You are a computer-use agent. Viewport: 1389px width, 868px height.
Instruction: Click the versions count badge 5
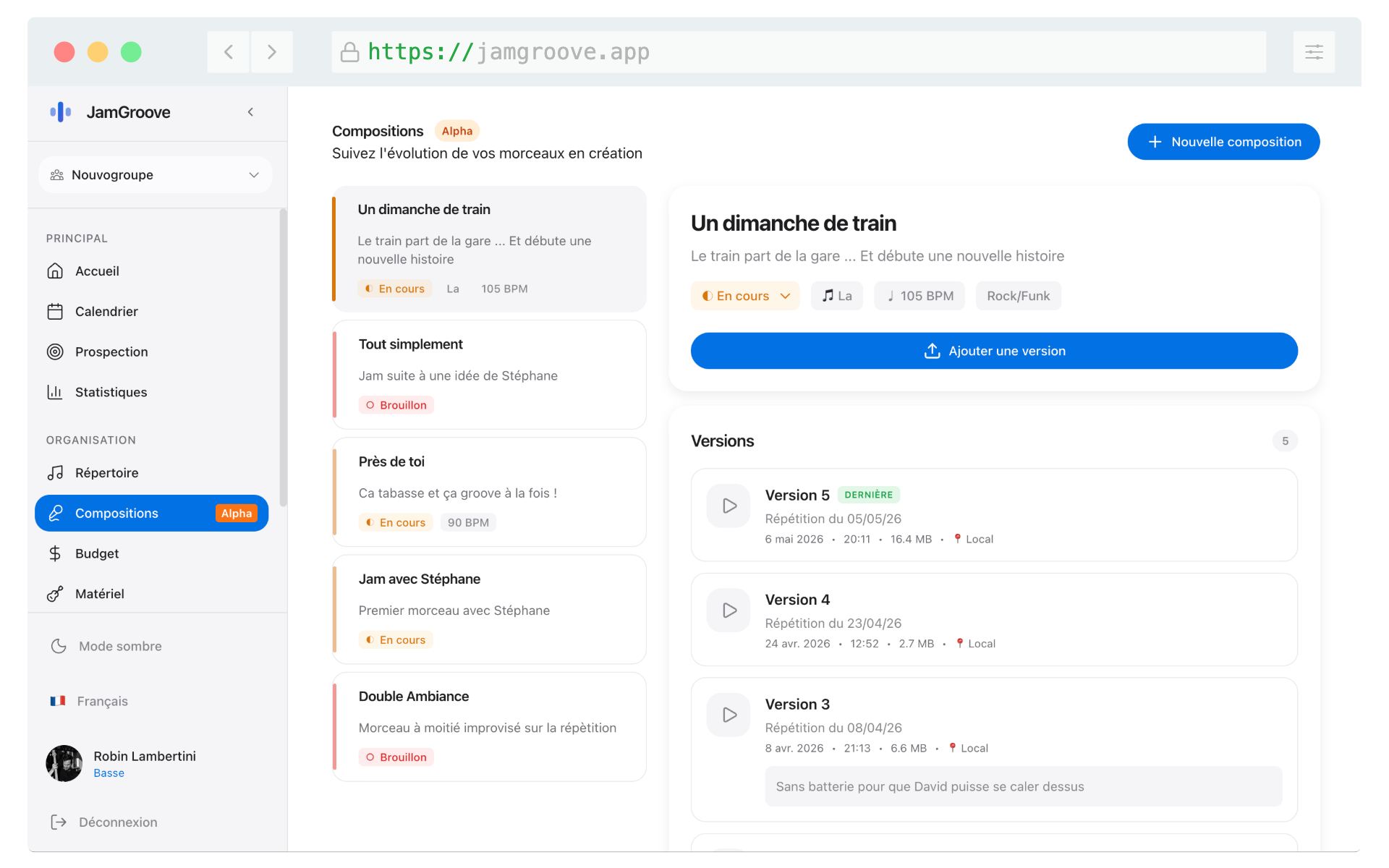(1285, 441)
